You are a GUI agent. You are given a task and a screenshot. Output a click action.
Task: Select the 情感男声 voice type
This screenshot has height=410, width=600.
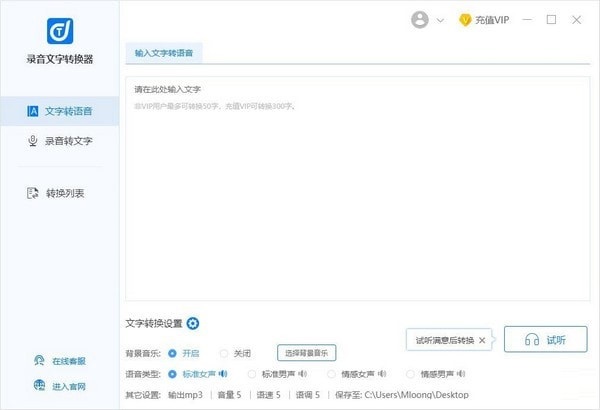click(410, 374)
